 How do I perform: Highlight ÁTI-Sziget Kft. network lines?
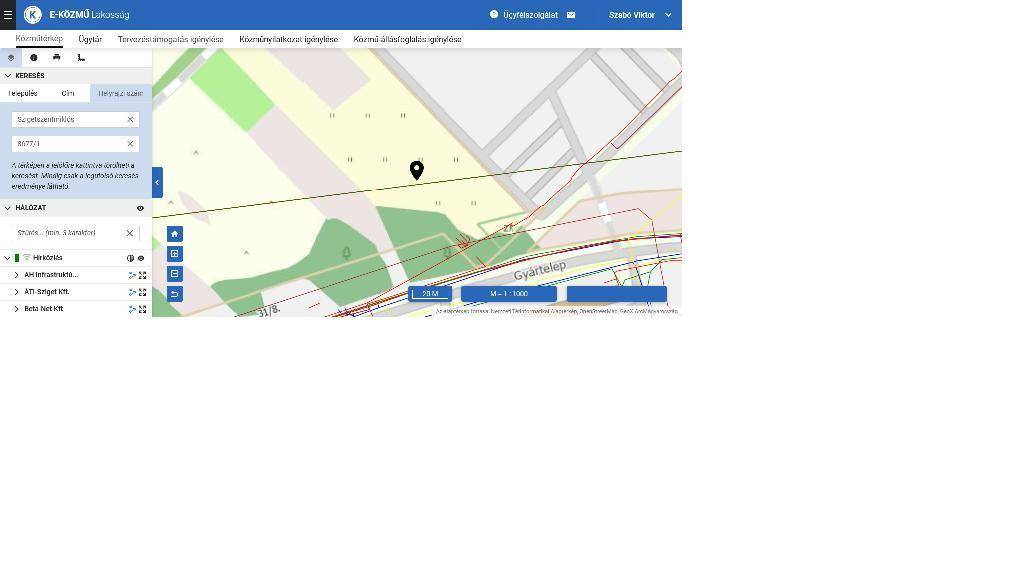pos(132,293)
